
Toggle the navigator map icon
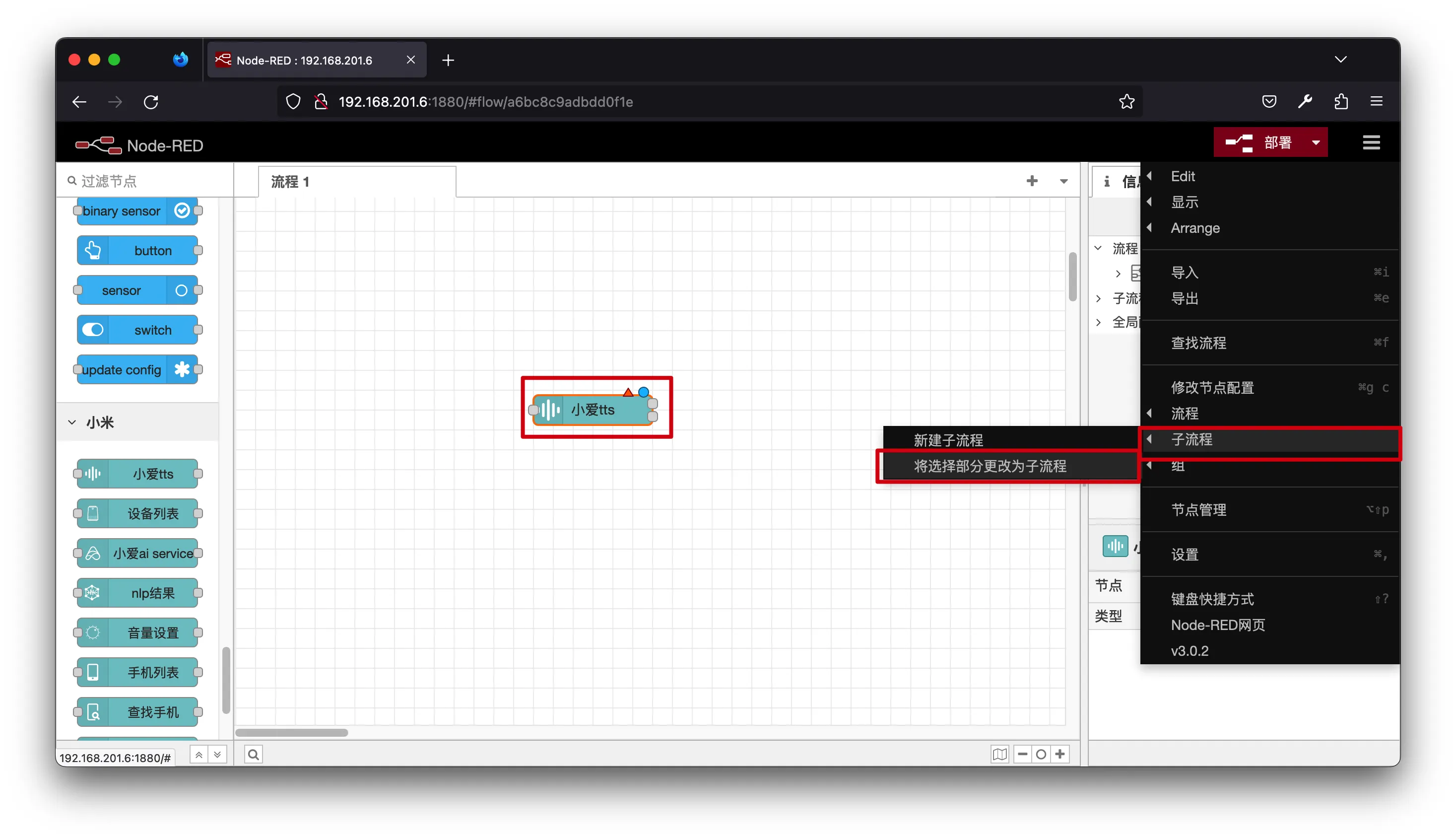pyautogui.click(x=999, y=754)
